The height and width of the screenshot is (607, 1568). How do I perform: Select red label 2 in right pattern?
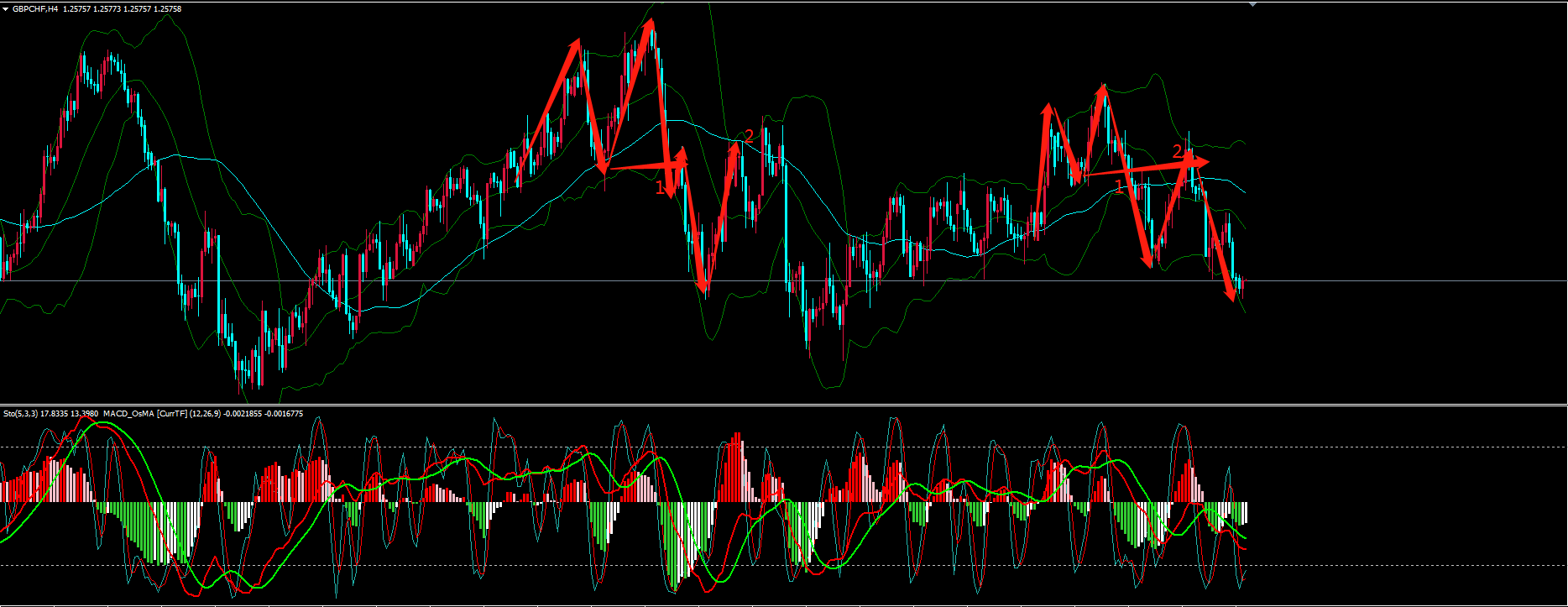point(1177,151)
